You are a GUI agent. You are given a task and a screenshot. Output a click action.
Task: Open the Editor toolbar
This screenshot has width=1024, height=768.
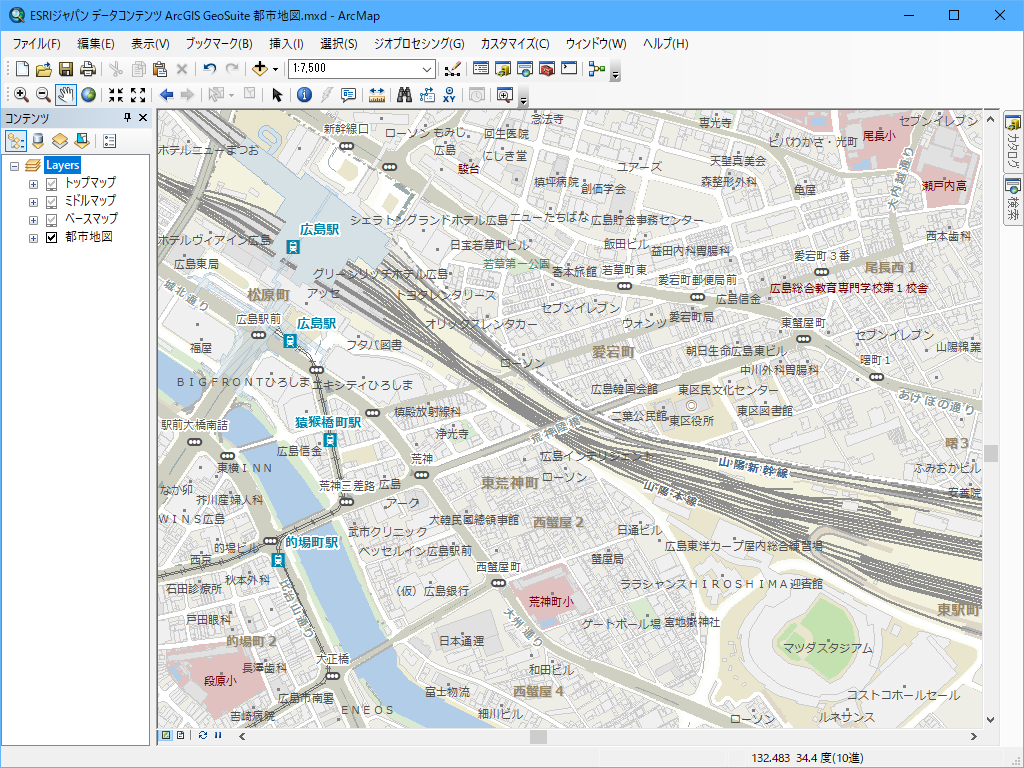(x=452, y=69)
